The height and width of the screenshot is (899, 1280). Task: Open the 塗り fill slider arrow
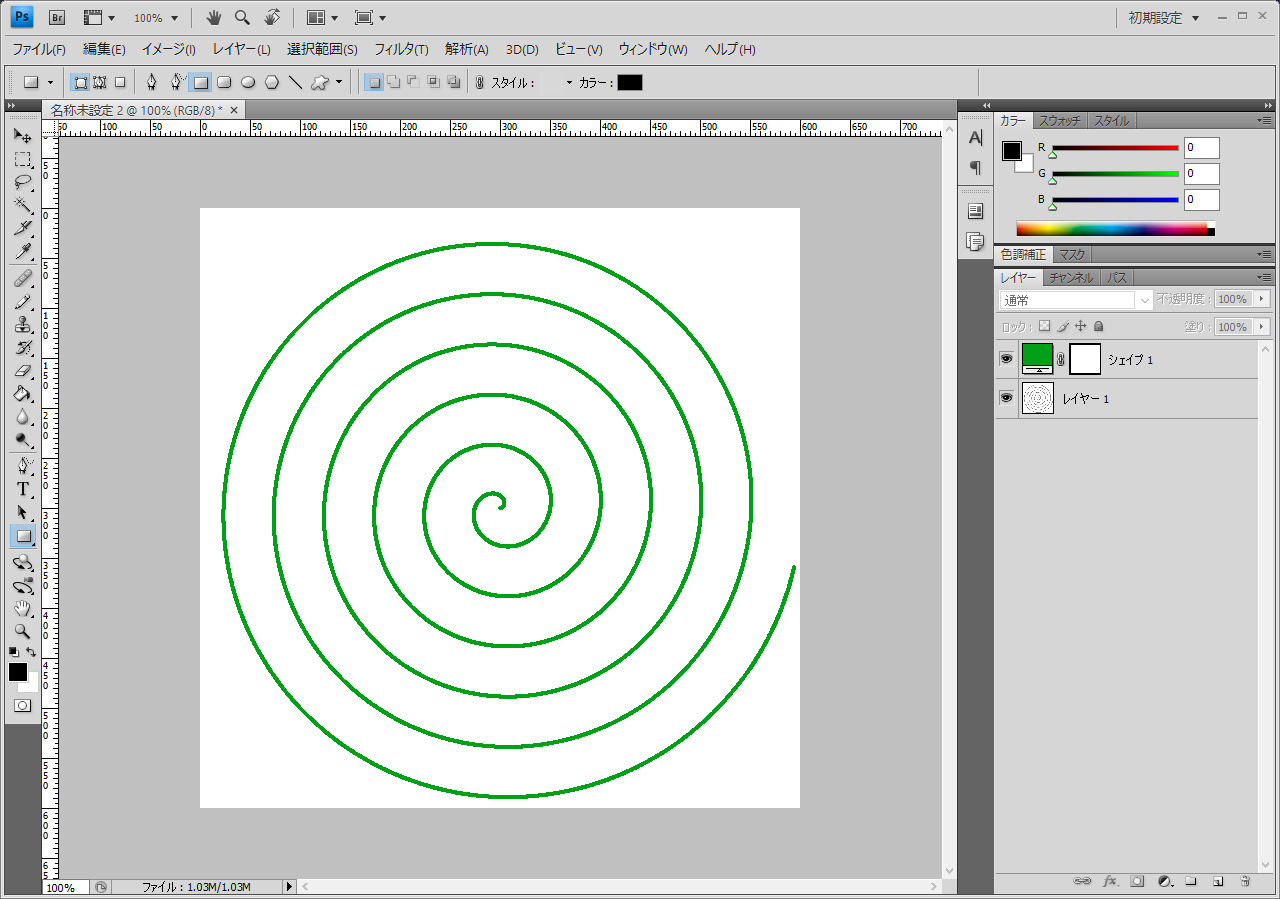coord(1262,327)
